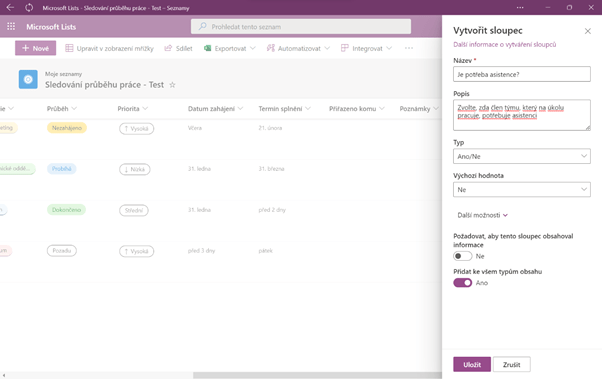Open Priorita column header menu
Screen dimensions: 602x379
[132, 109]
